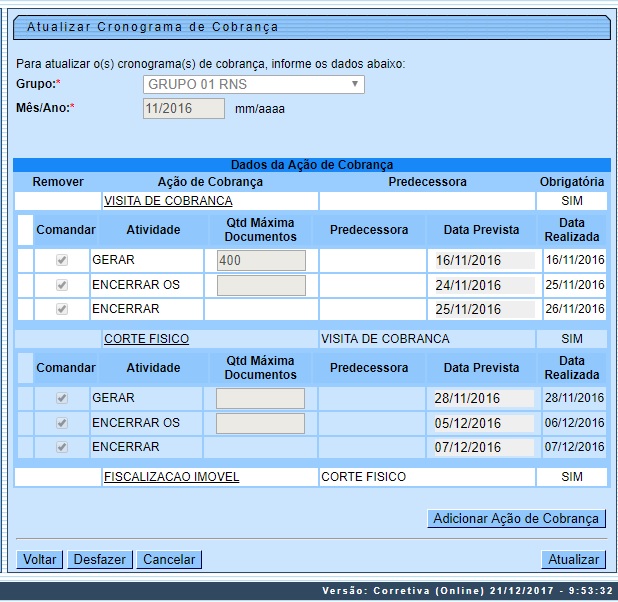Click Qtd Máxima field showing 400
This screenshot has width=618, height=602.
(x=261, y=261)
